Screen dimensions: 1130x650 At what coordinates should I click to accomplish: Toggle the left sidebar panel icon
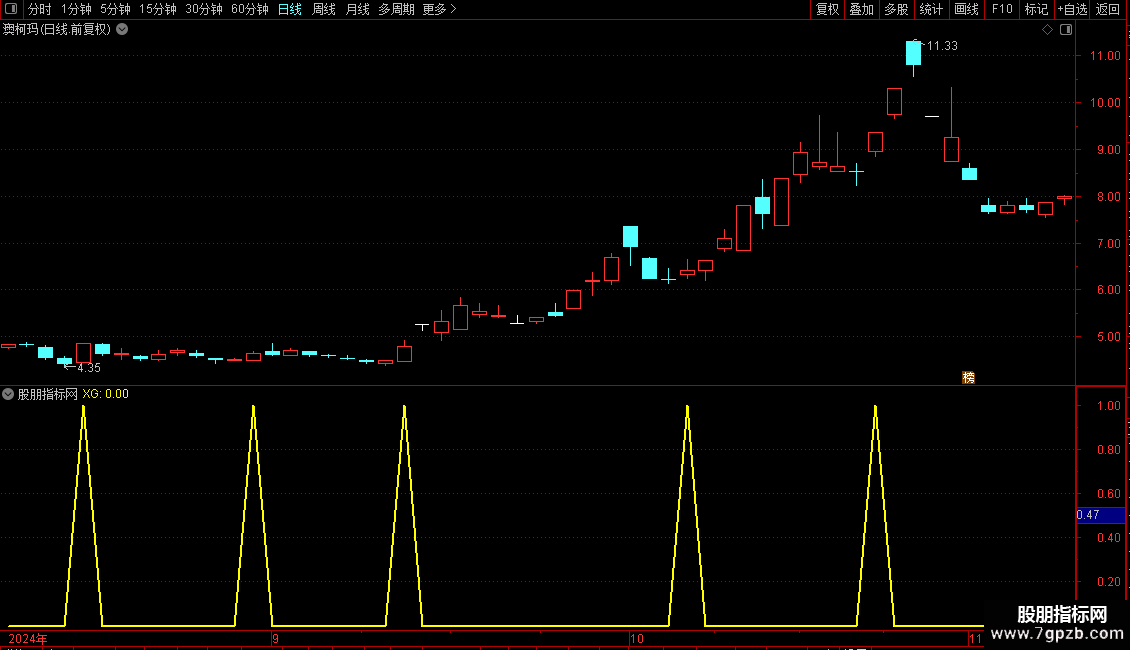[11, 9]
